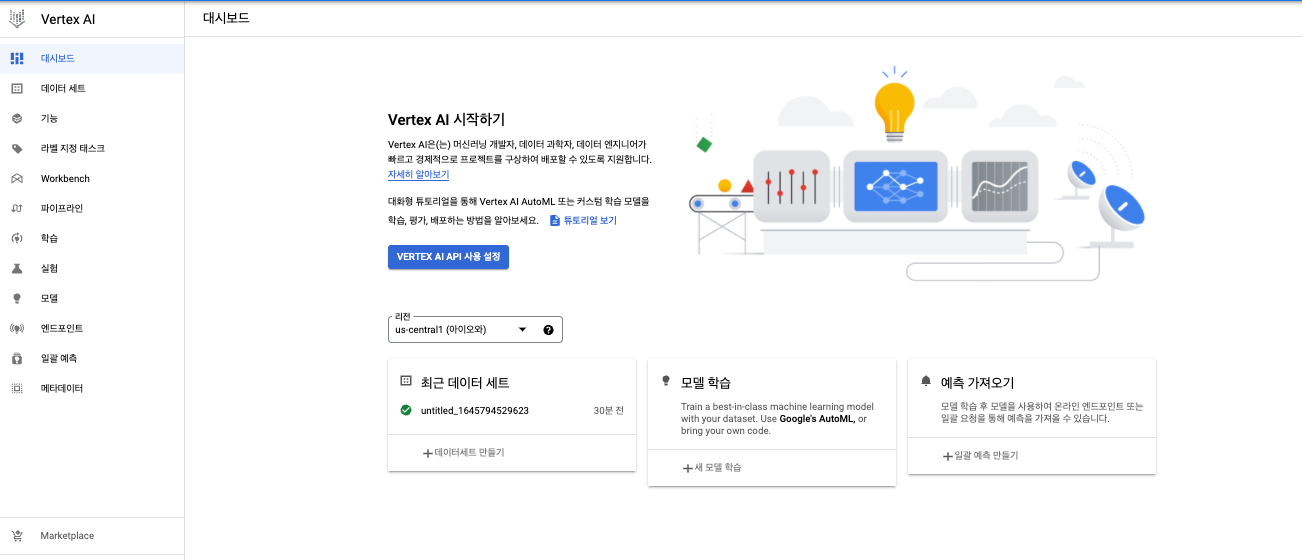Click the 모델 lightbulb icon in sidebar

[17, 299]
